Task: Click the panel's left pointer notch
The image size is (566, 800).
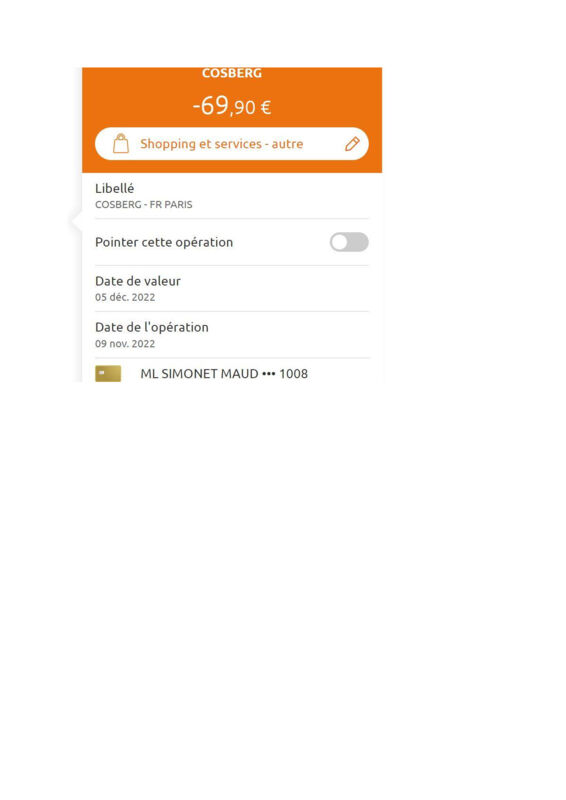Action: [x=76, y=221]
